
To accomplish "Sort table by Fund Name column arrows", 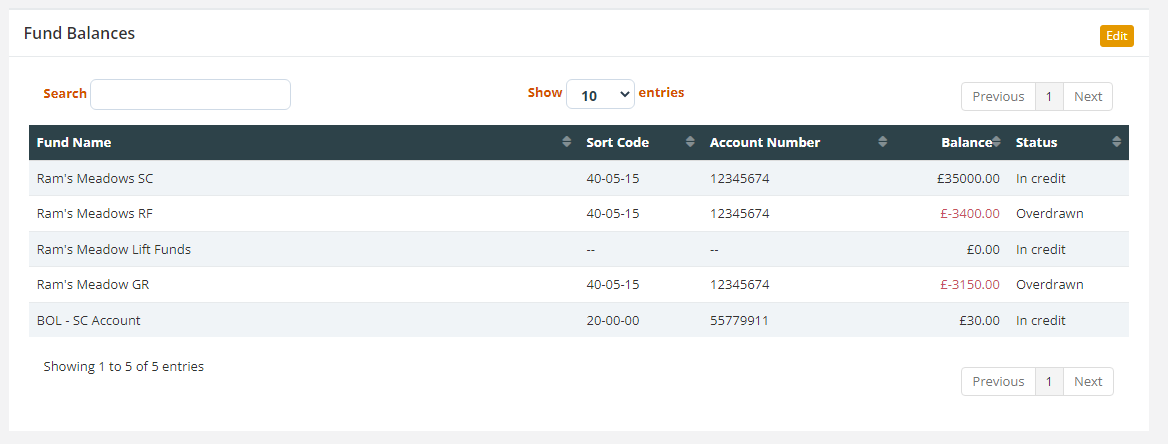I will point(567,142).
